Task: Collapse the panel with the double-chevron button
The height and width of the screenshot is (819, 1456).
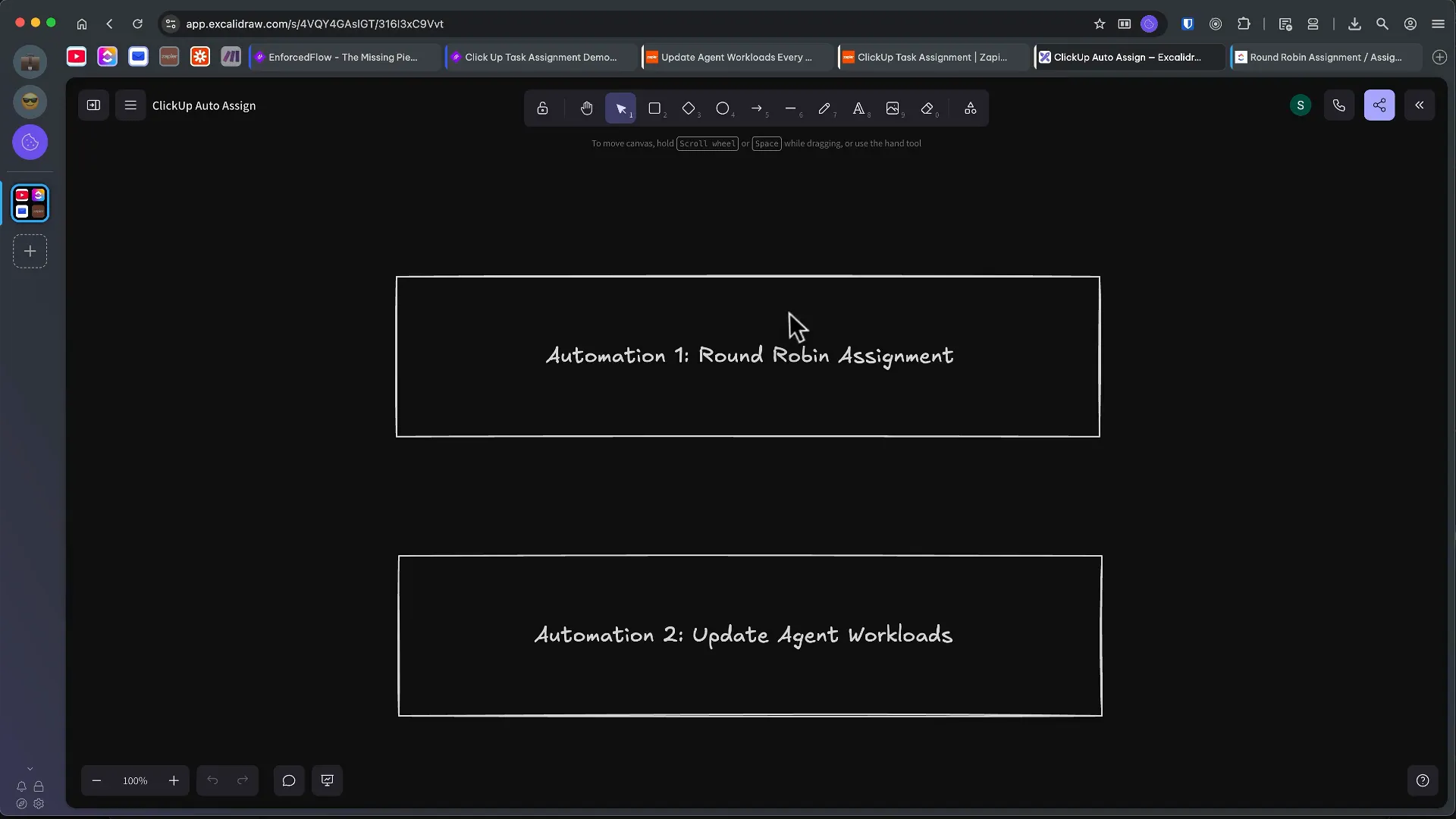Action: pyautogui.click(x=1420, y=105)
